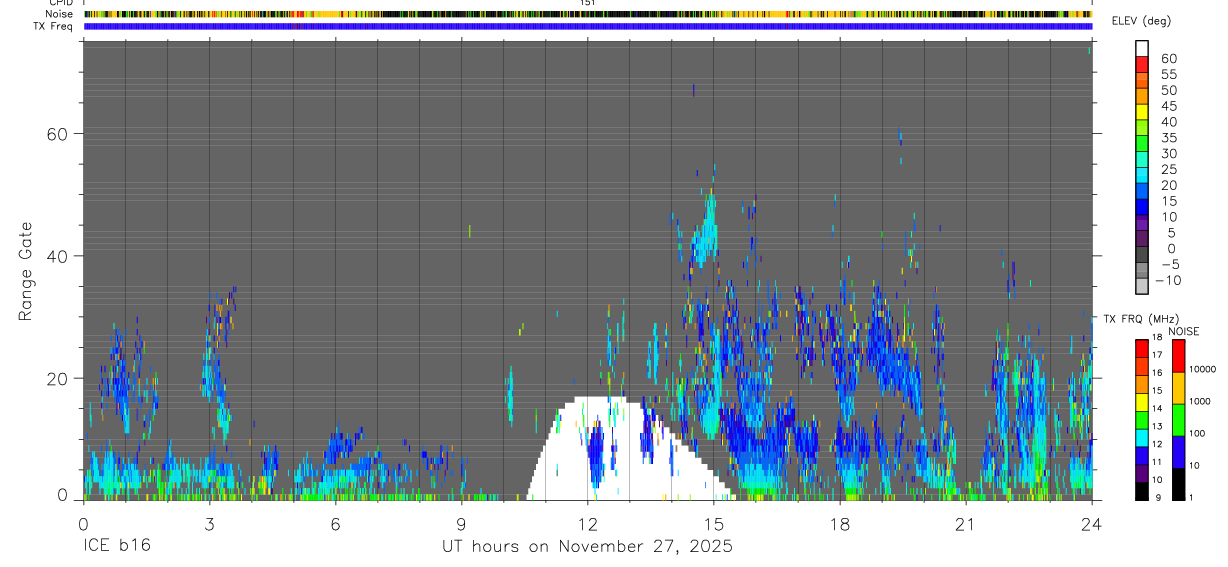
Task: Select the orange 45–50 degree elevation swatch
Action: [1142, 97]
